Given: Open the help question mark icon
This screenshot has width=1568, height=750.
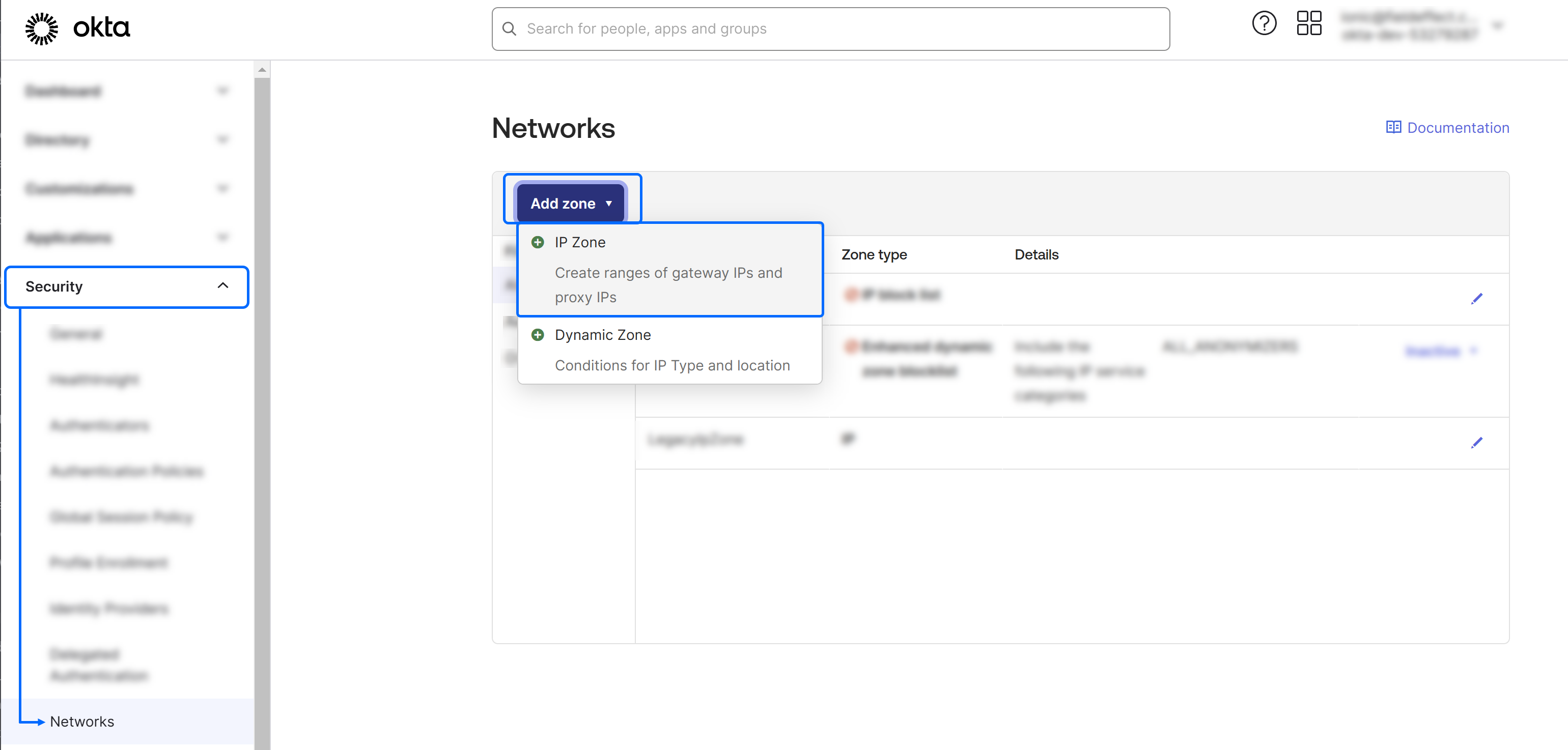Looking at the screenshot, I should coord(1263,24).
